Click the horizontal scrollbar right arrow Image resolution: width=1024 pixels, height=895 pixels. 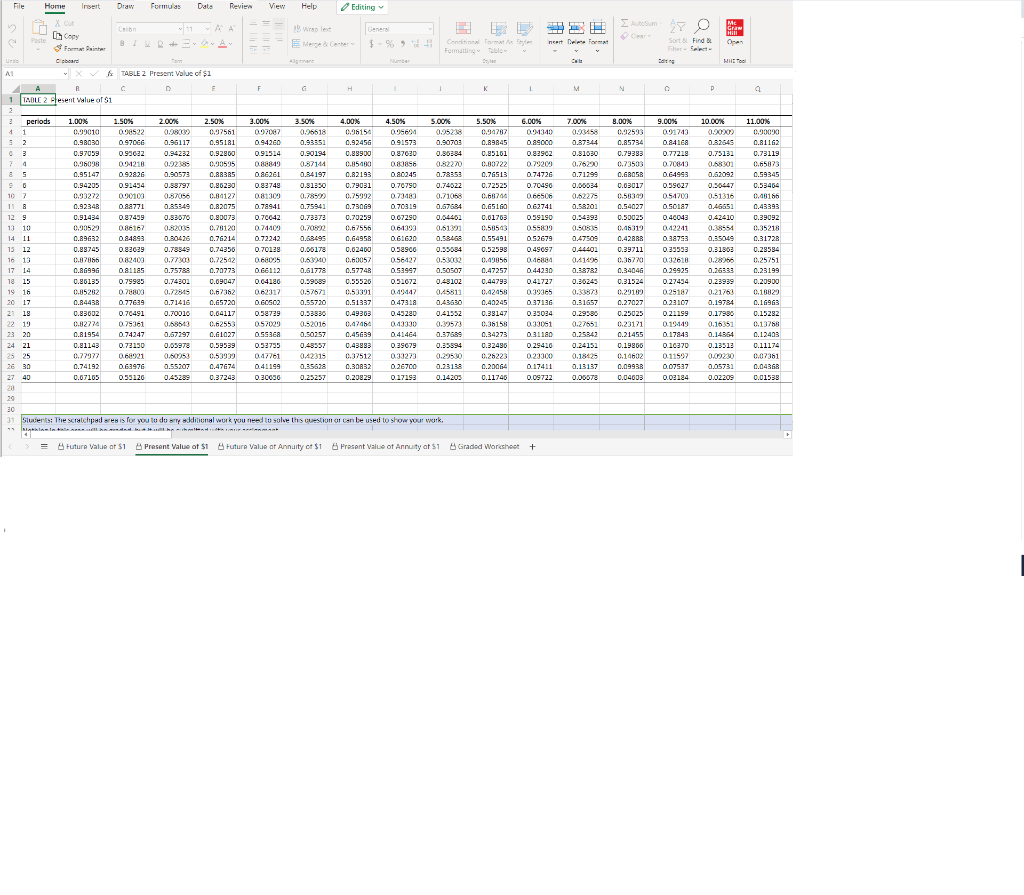788,434
